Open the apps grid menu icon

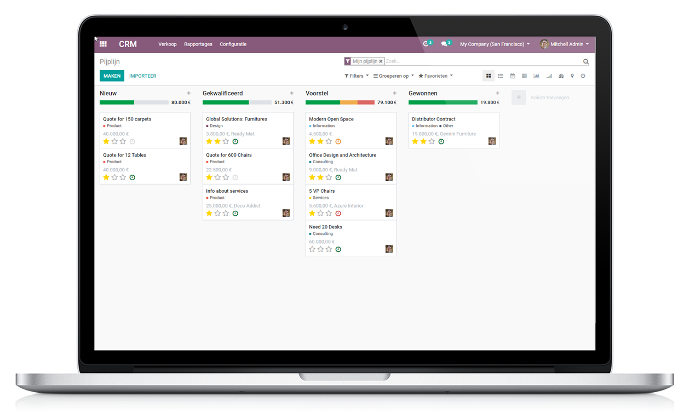(x=103, y=44)
